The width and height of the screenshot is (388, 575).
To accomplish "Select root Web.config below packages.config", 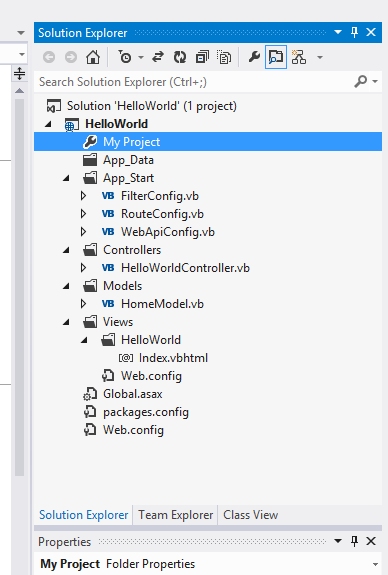I will (x=133, y=429).
